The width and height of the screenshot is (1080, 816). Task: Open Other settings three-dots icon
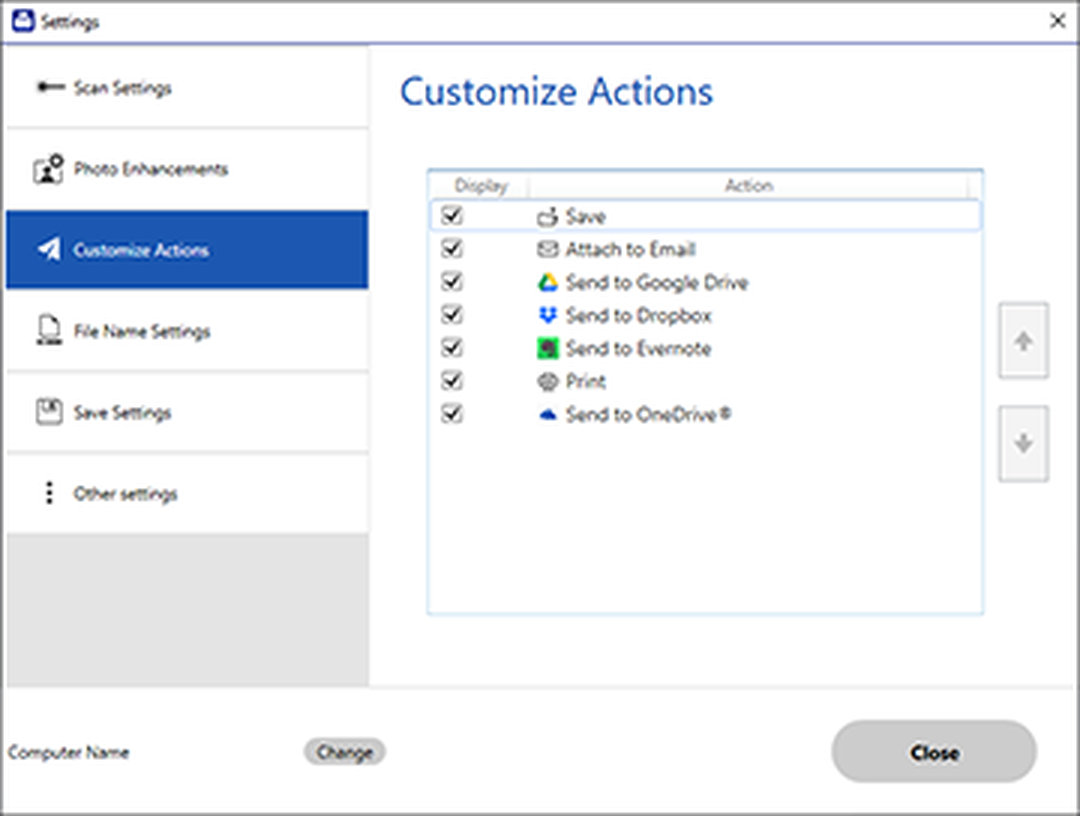tap(49, 493)
